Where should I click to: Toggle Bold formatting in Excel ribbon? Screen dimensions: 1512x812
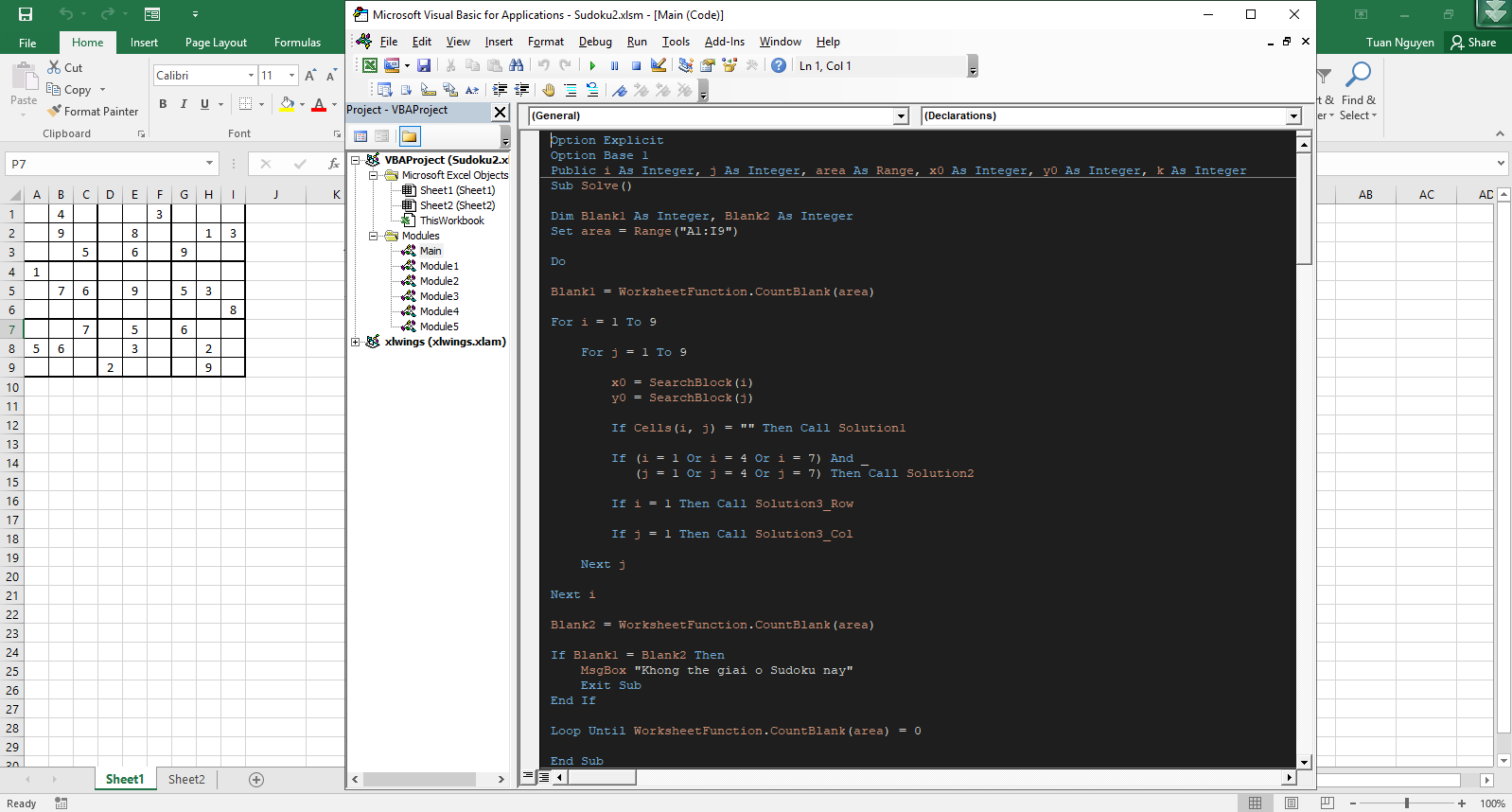(x=163, y=104)
